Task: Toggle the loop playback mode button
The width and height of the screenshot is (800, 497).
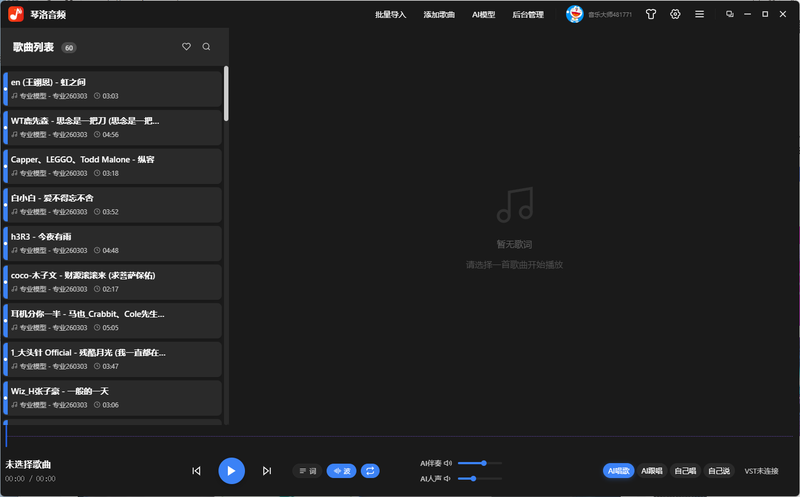Action: pyautogui.click(x=370, y=470)
